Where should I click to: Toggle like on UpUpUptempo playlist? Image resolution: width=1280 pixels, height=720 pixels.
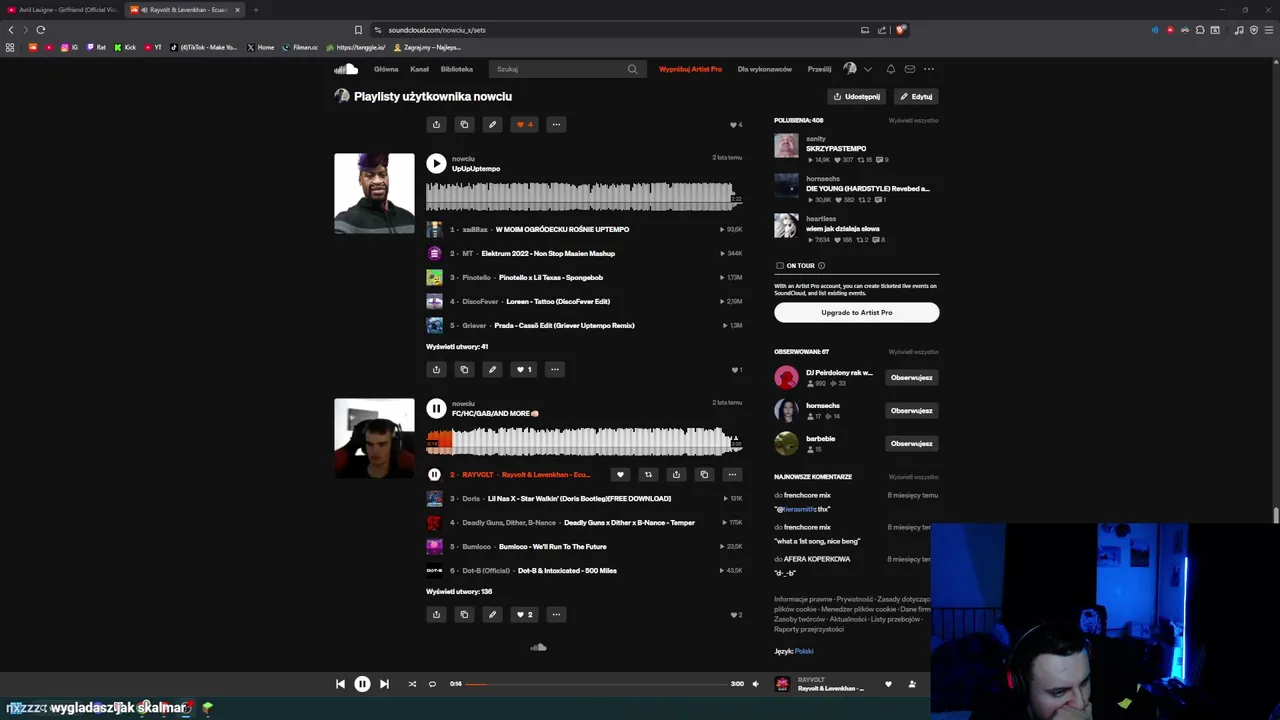pos(524,369)
